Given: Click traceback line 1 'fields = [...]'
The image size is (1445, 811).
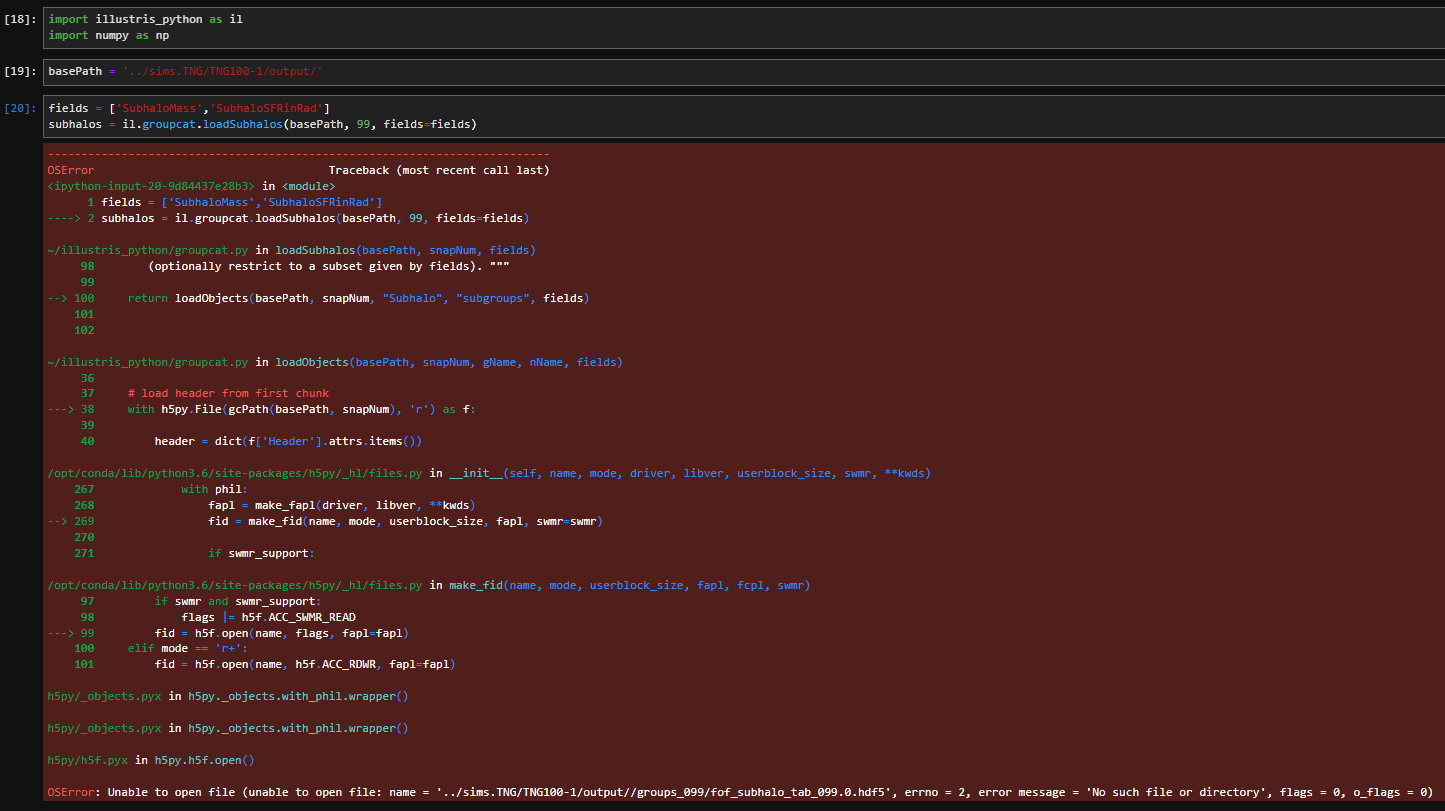Looking at the screenshot, I should pos(235,202).
